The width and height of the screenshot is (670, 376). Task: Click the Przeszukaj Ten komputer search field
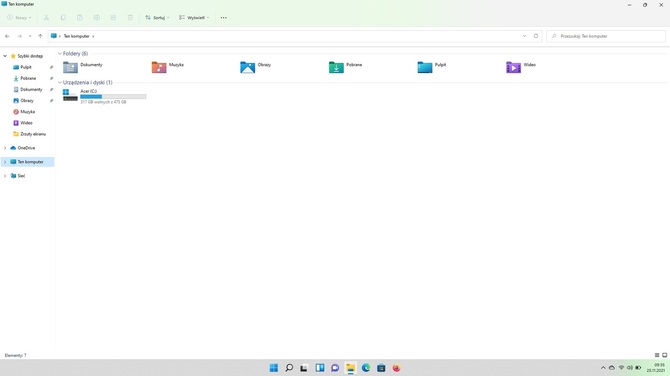coord(606,36)
